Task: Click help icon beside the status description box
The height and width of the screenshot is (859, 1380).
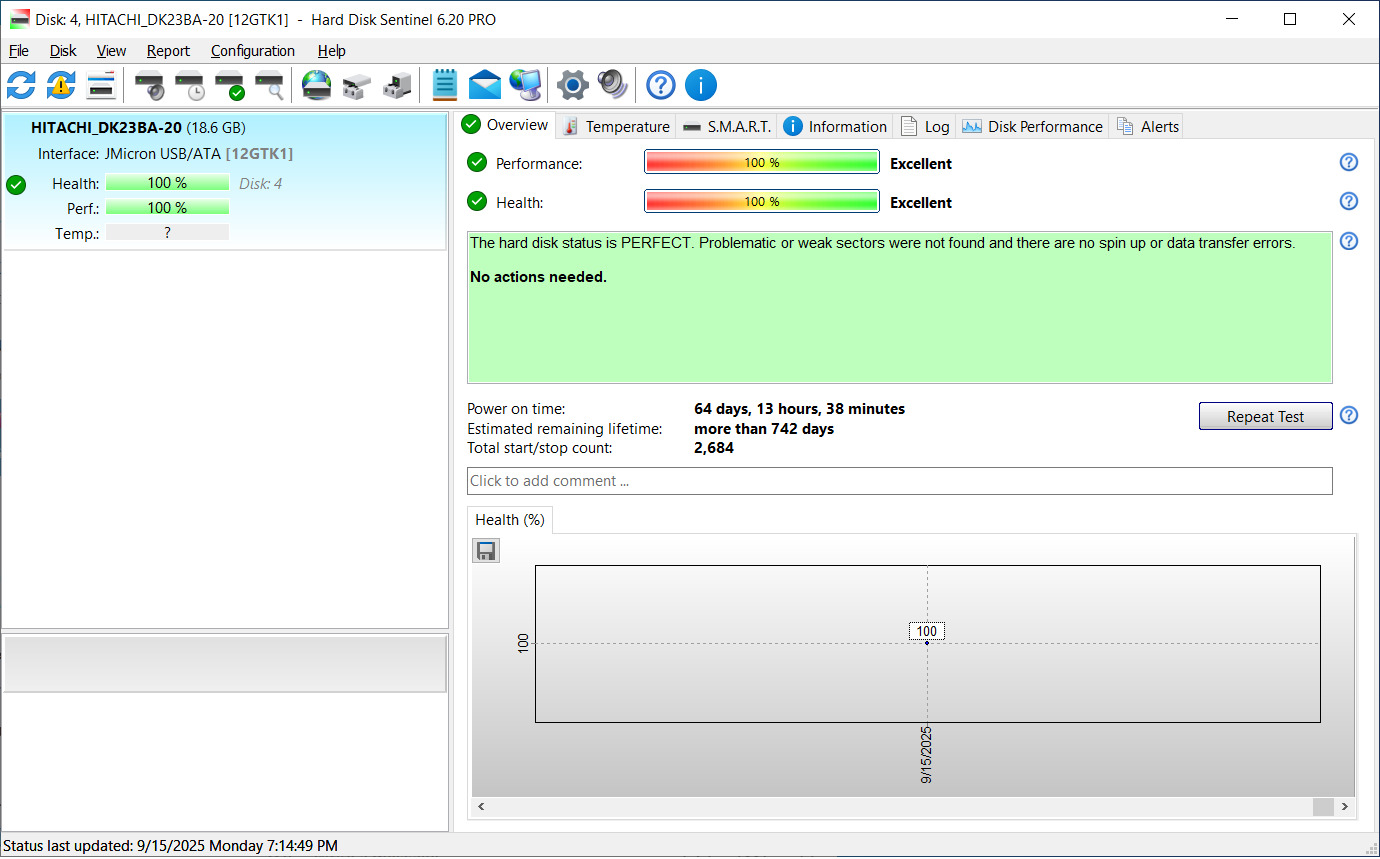Action: point(1349,241)
